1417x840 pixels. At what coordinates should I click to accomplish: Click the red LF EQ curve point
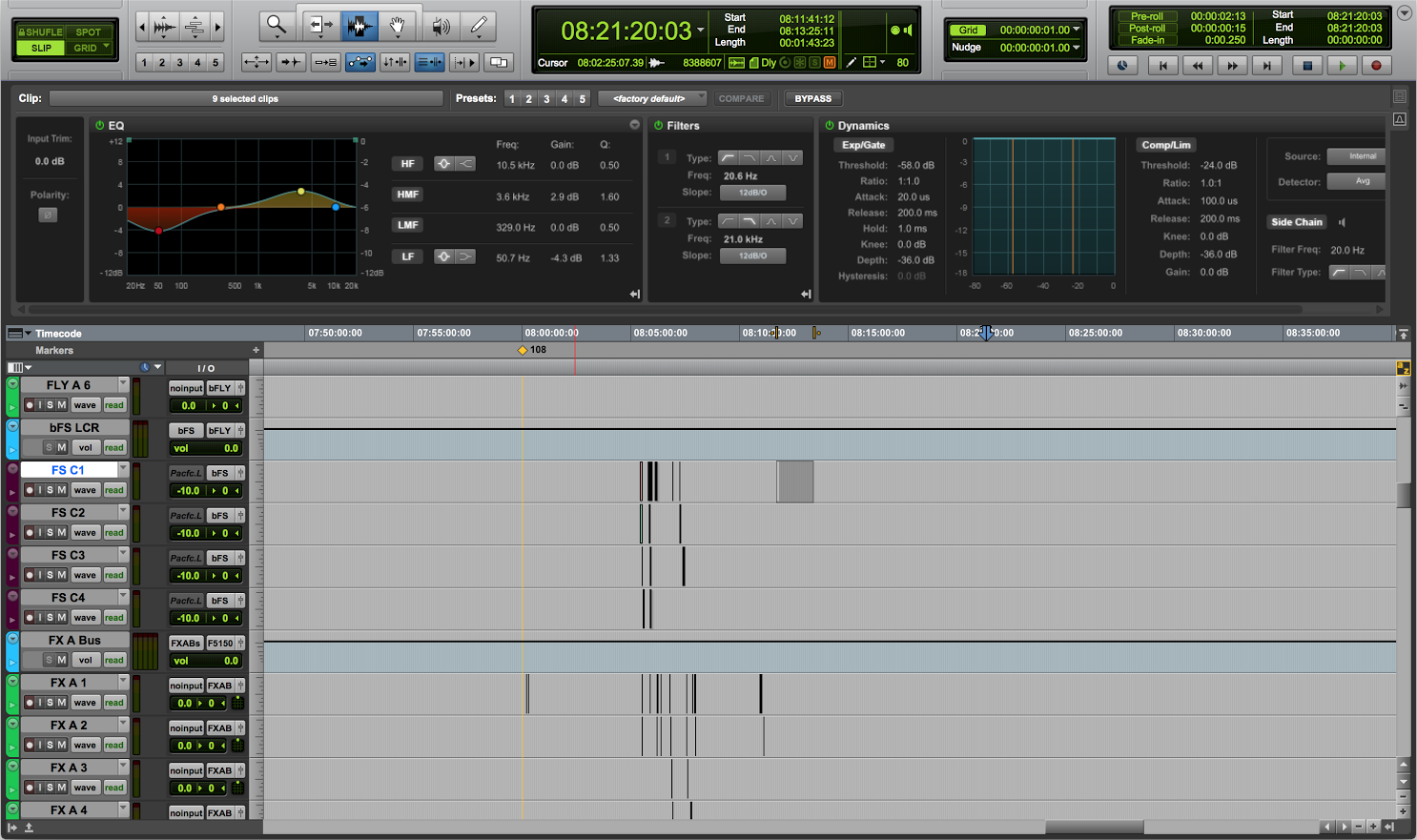[158, 231]
